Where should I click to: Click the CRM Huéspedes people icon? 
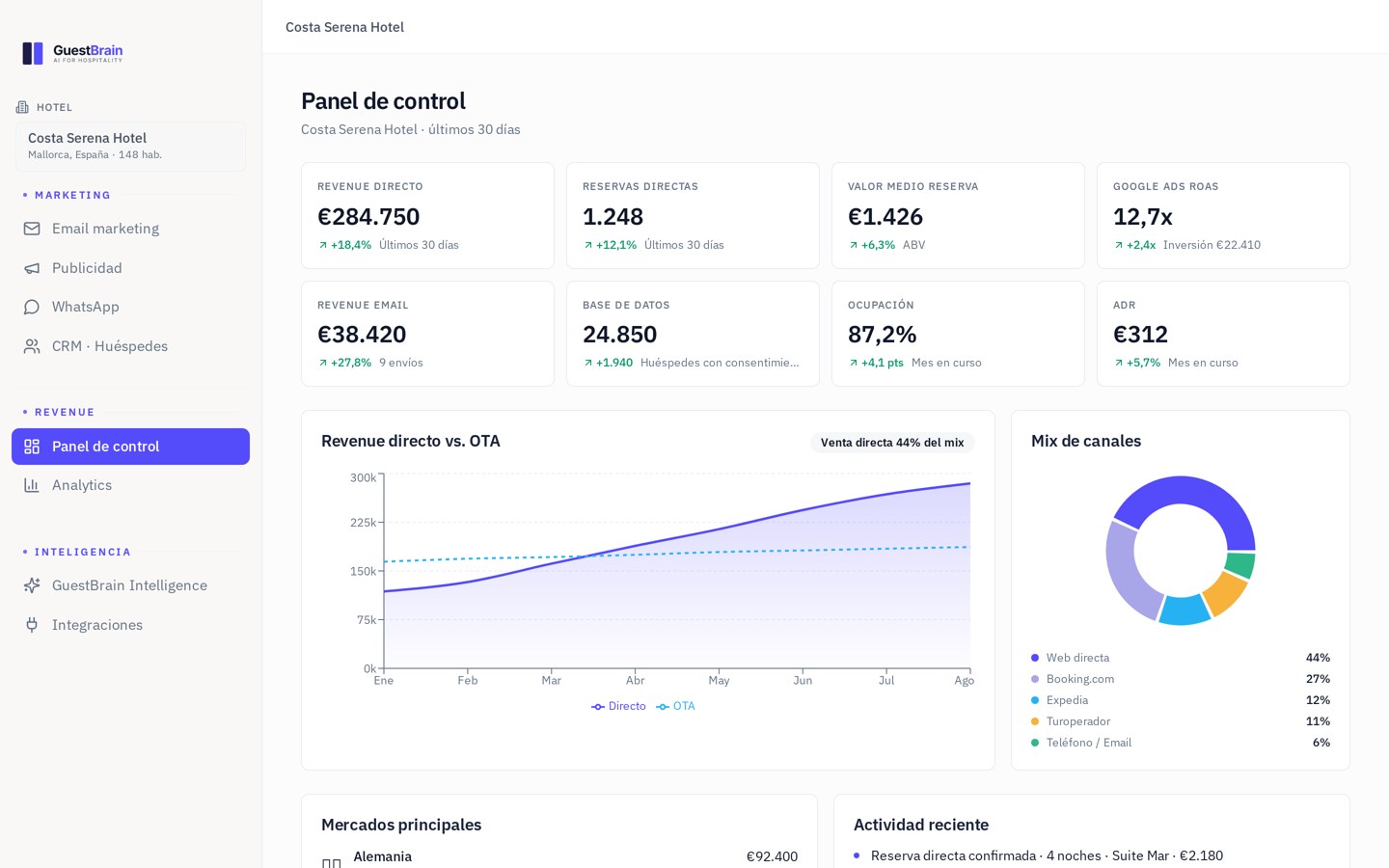click(32, 346)
